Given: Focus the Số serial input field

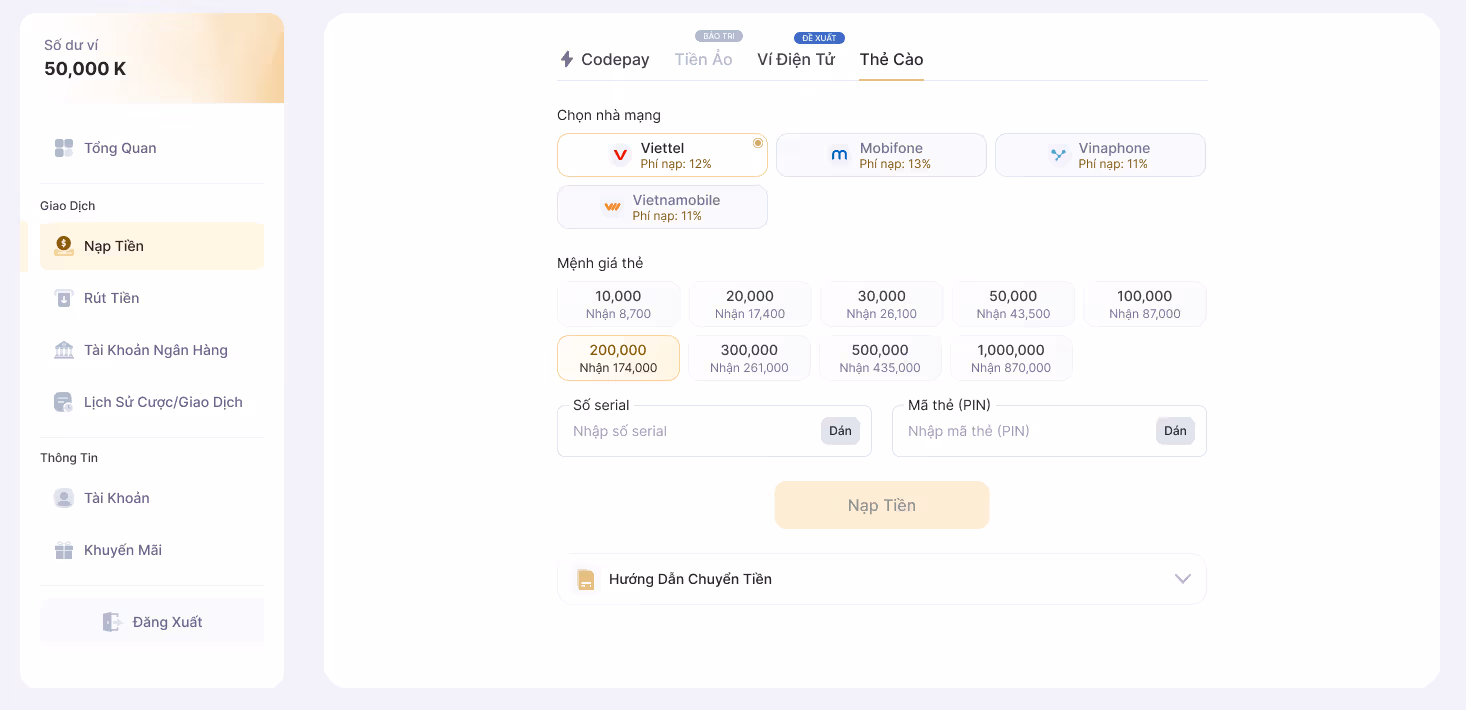Looking at the screenshot, I should [714, 431].
